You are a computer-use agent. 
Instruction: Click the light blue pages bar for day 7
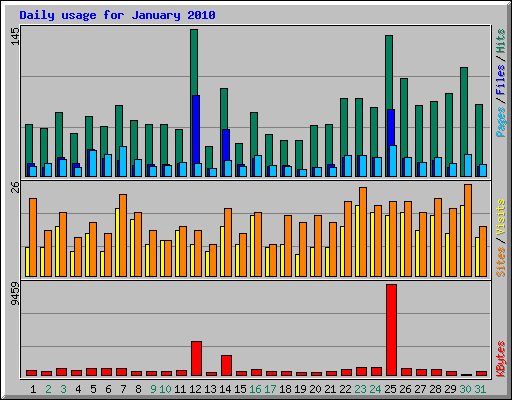(x=123, y=161)
